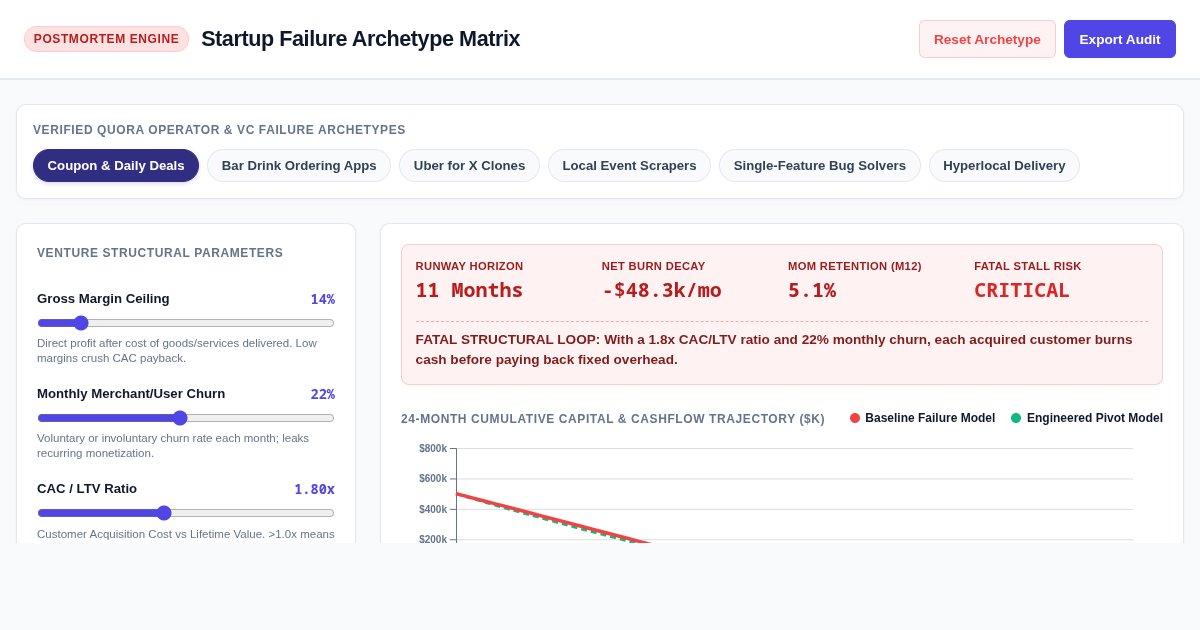
Task: Click the Verified Quora Operator archetypes heading
Action: click(x=219, y=130)
